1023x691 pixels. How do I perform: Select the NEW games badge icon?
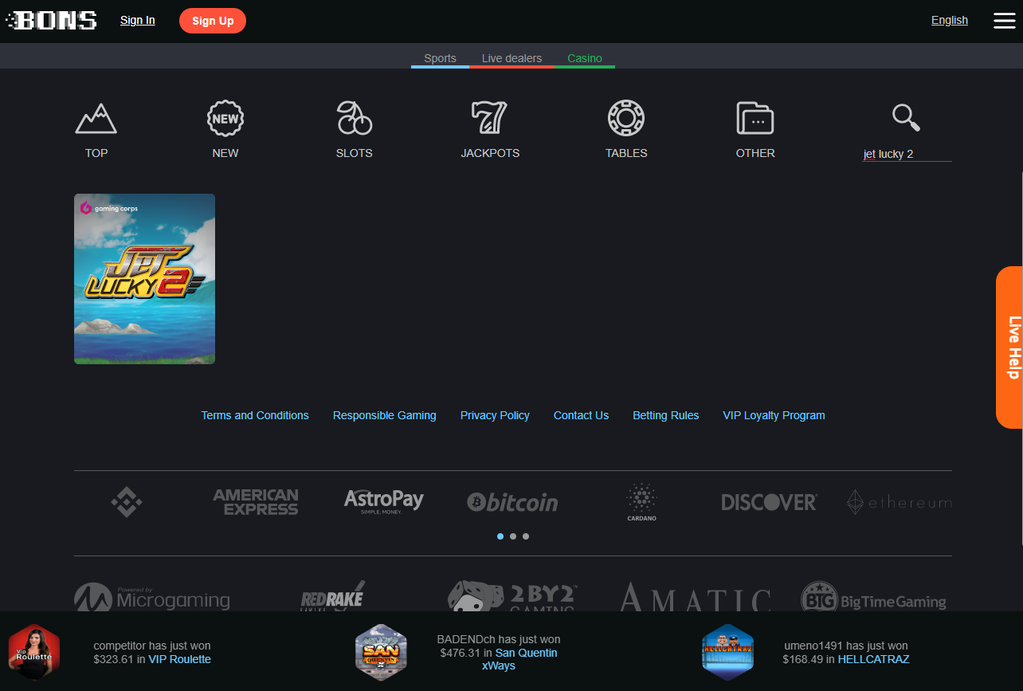coord(225,118)
